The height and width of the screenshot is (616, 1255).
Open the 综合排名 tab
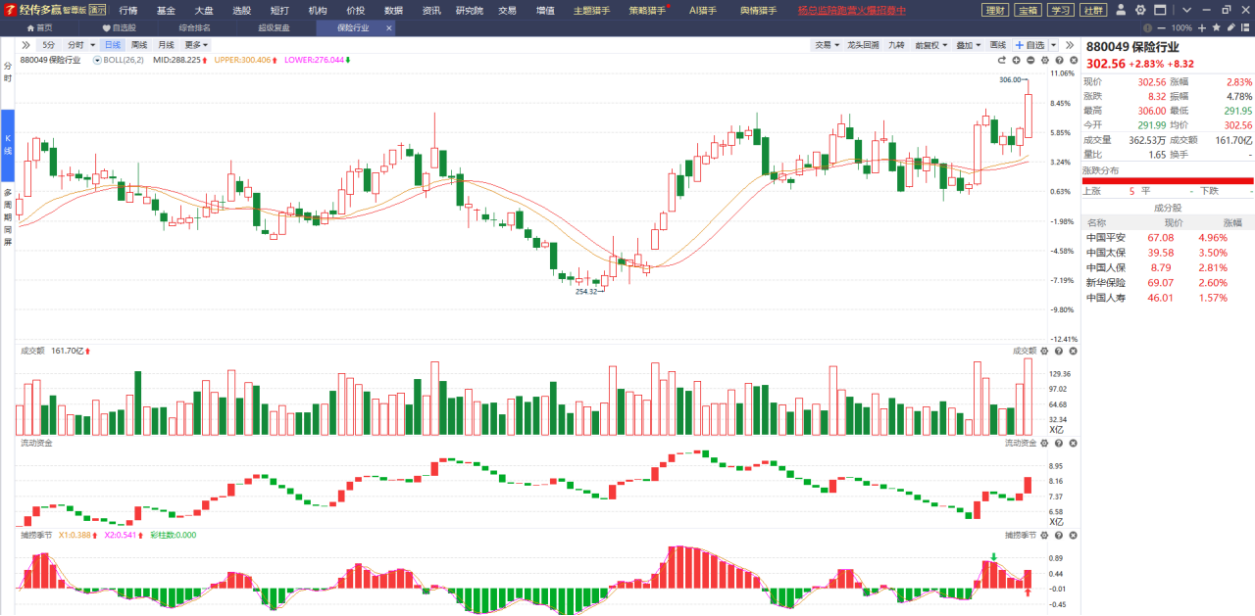(194, 28)
